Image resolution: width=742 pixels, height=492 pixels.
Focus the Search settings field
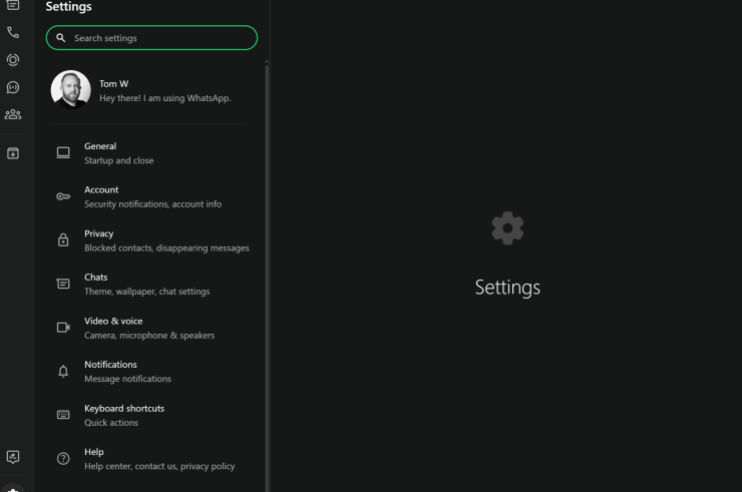(151, 38)
